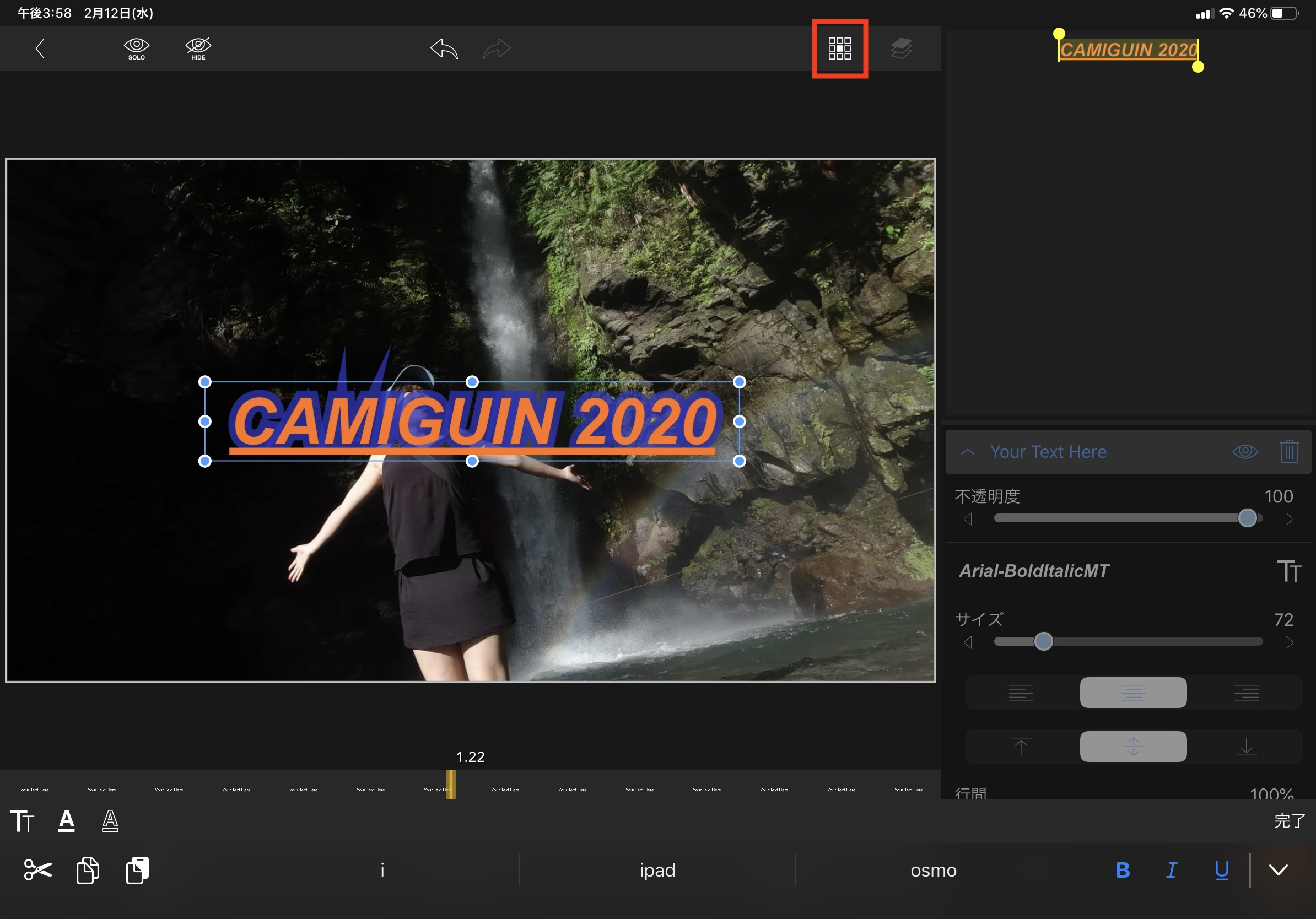
Task: Click the undo arrow icon
Action: [444, 48]
